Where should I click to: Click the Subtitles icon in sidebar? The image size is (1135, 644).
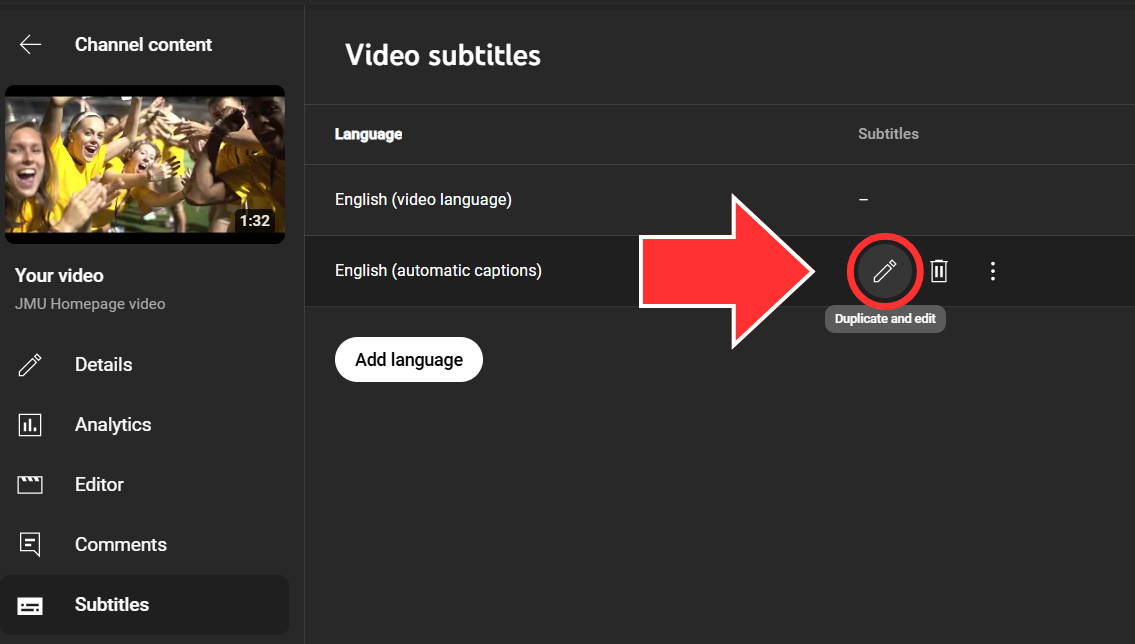30,605
